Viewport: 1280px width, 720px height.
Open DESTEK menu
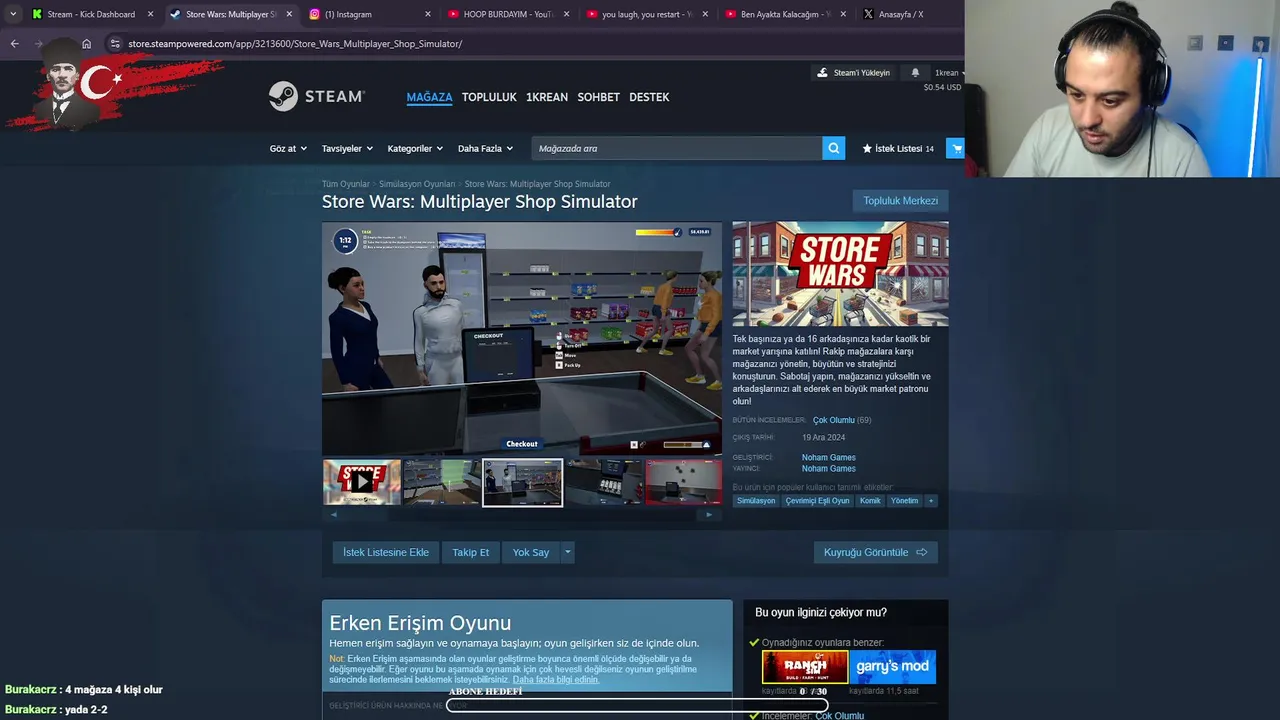pyautogui.click(x=649, y=97)
